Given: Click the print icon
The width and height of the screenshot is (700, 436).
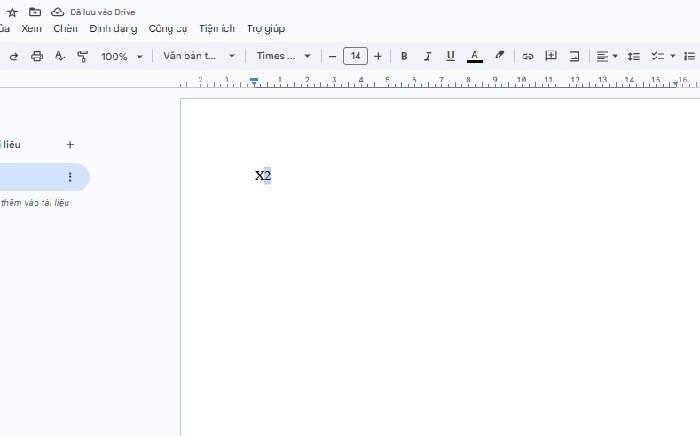Looking at the screenshot, I should coord(37,56).
